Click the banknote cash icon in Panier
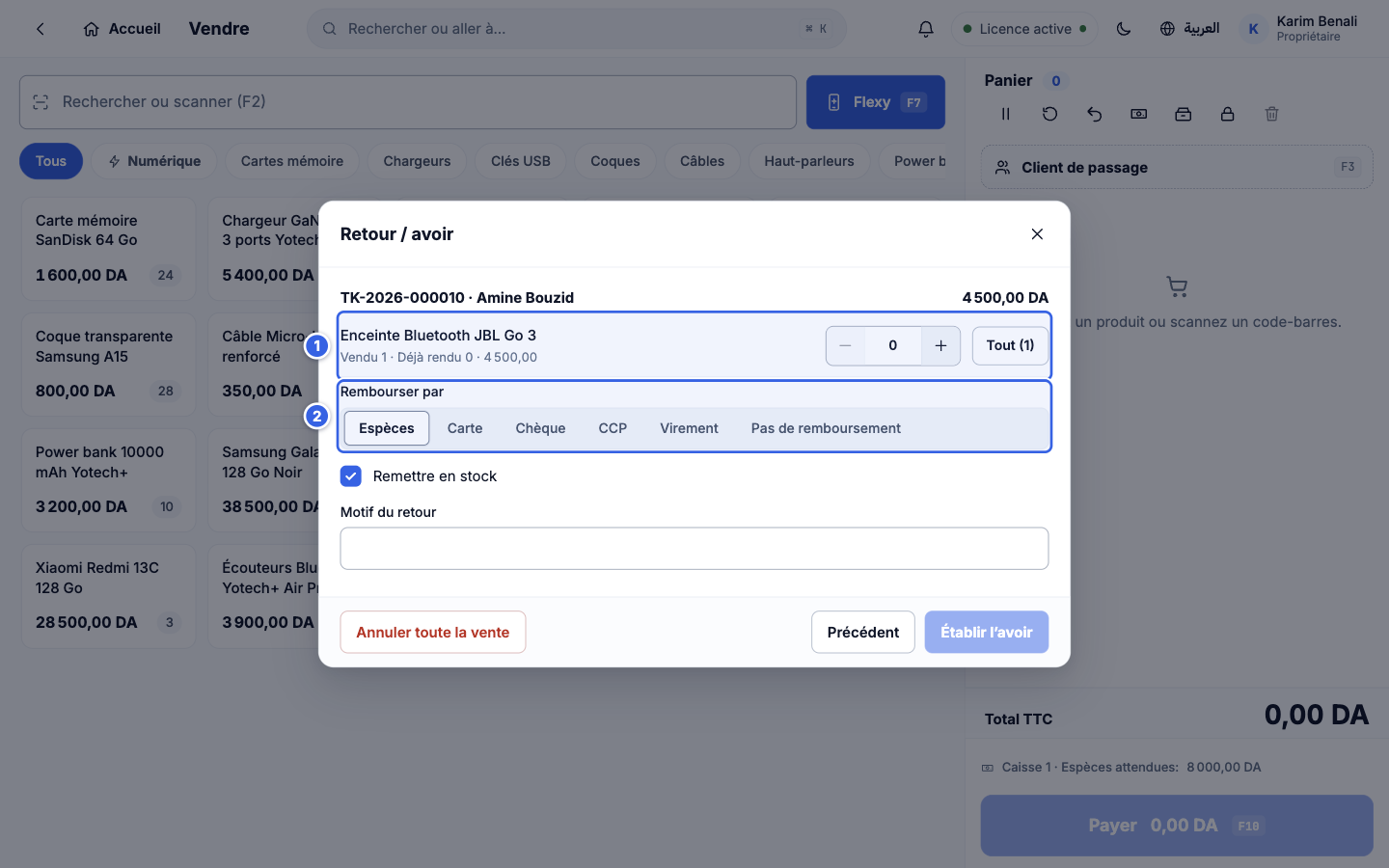This screenshot has height=868, width=1389. (x=1138, y=114)
